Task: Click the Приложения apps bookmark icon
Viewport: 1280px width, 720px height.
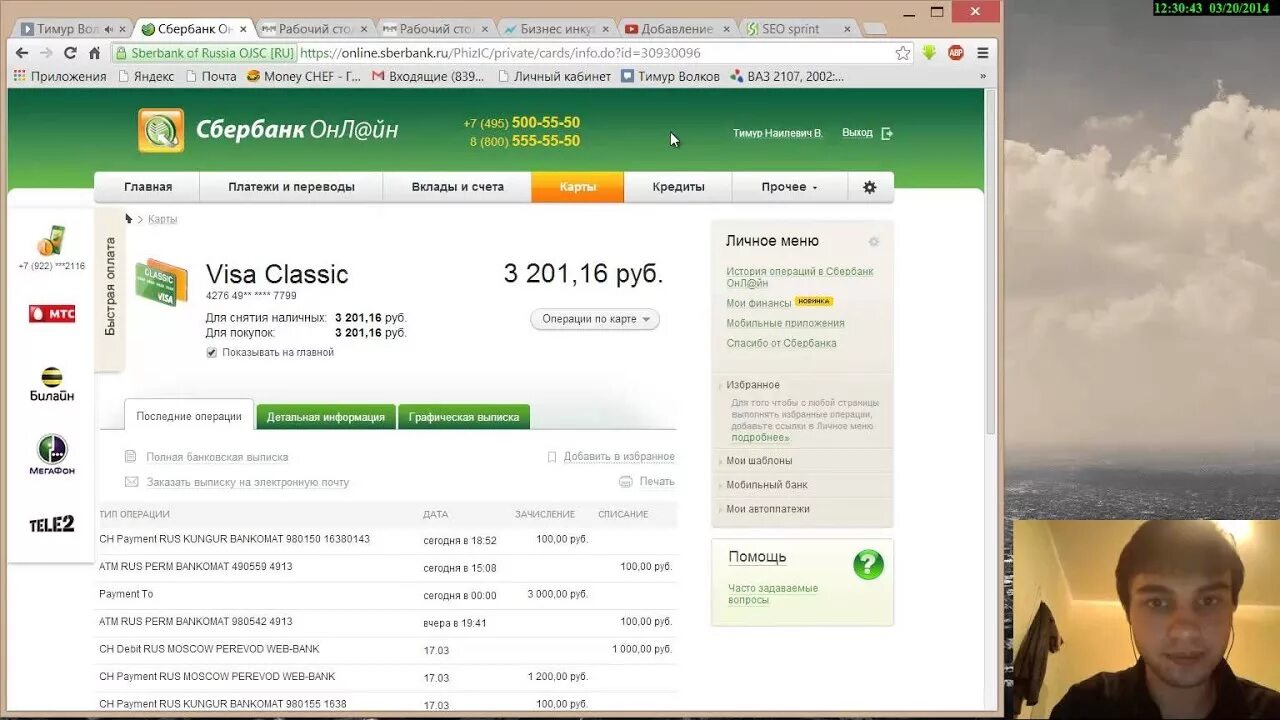Action: click(x=19, y=76)
